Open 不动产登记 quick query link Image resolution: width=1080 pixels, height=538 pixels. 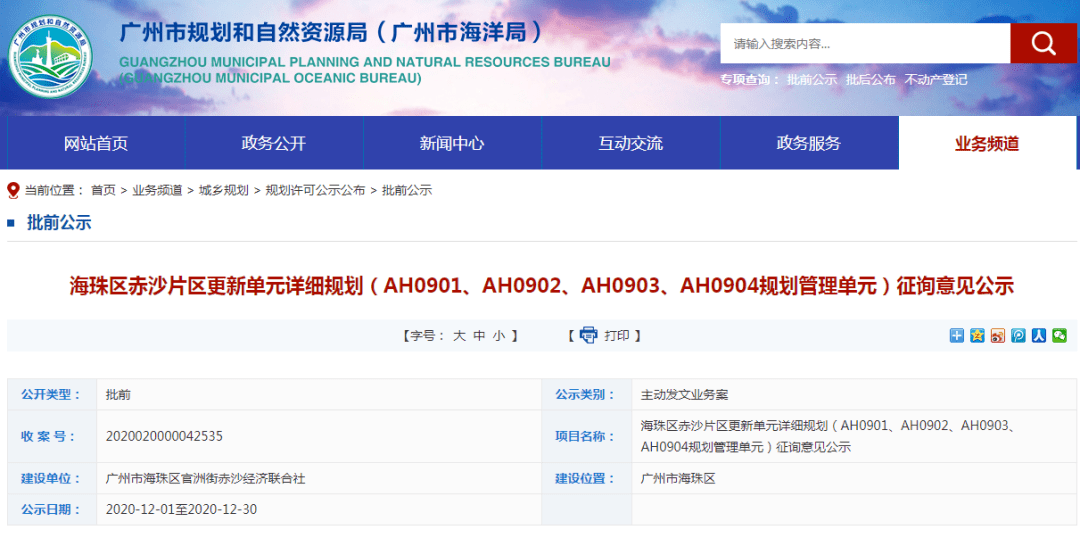pyautogui.click(x=936, y=79)
